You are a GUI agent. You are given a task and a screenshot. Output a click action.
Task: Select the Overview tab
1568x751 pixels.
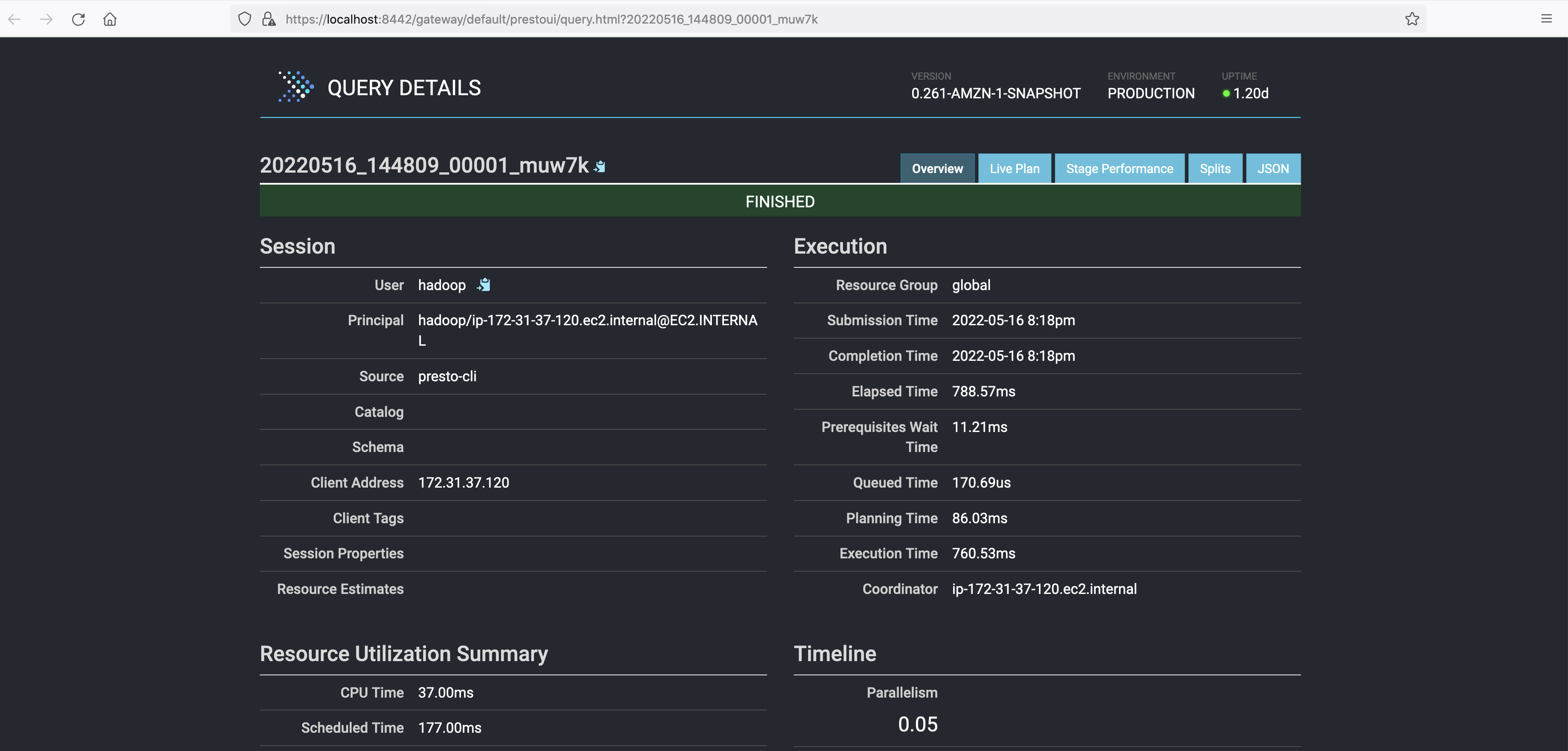click(937, 169)
